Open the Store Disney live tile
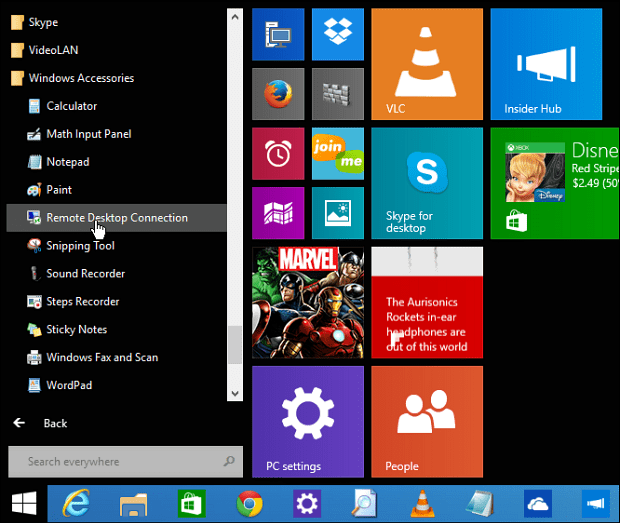Image resolution: width=620 pixels, height=523 pixels. coord(555,183)
